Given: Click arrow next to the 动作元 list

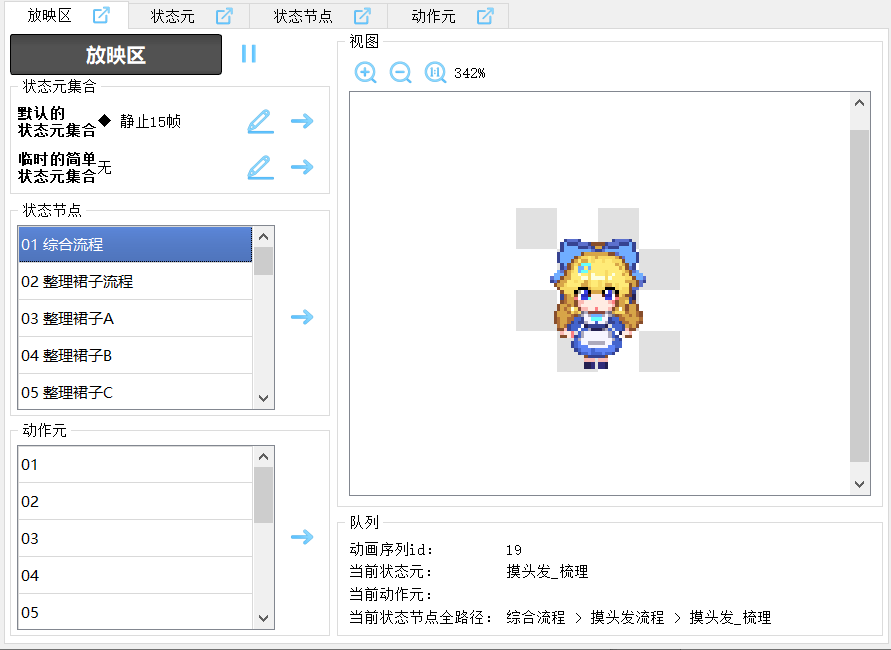Looking at the screenshot, I should [302, 537].
